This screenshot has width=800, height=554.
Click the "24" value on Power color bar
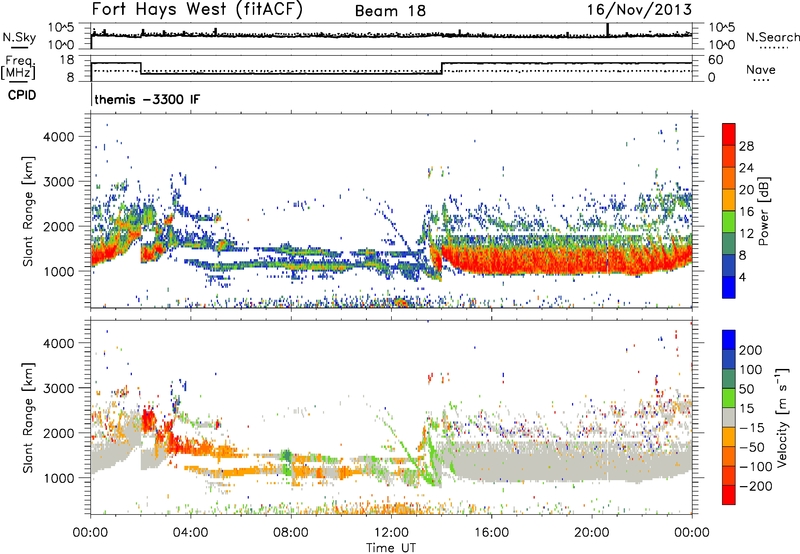pos(746,168)
